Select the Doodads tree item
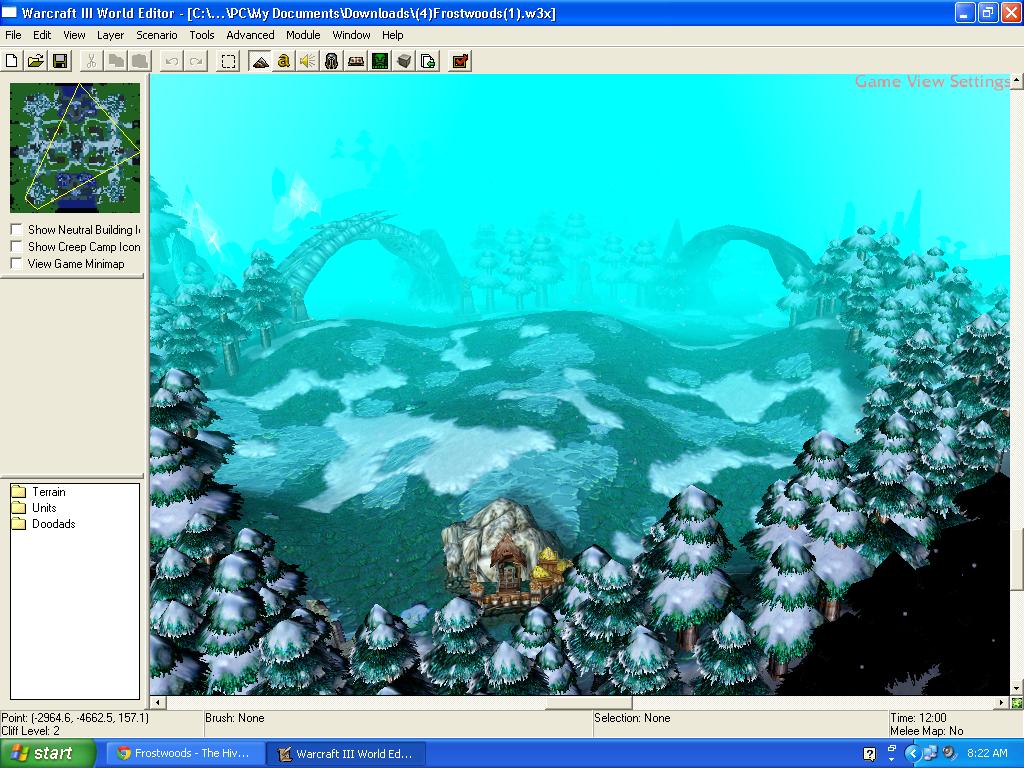The width and height of the screenshot is (1024, 768). pos(54,524)
